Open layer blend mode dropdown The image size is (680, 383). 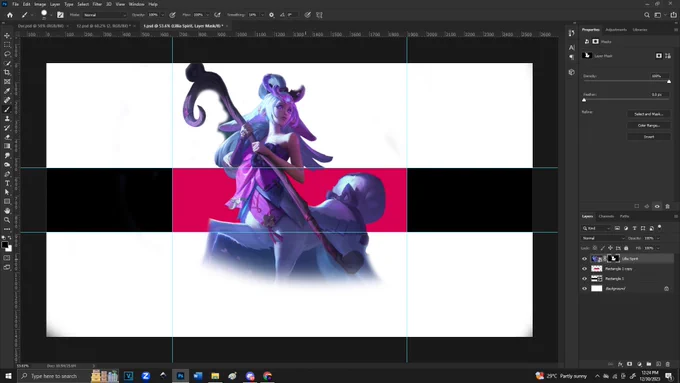[603, 238]
